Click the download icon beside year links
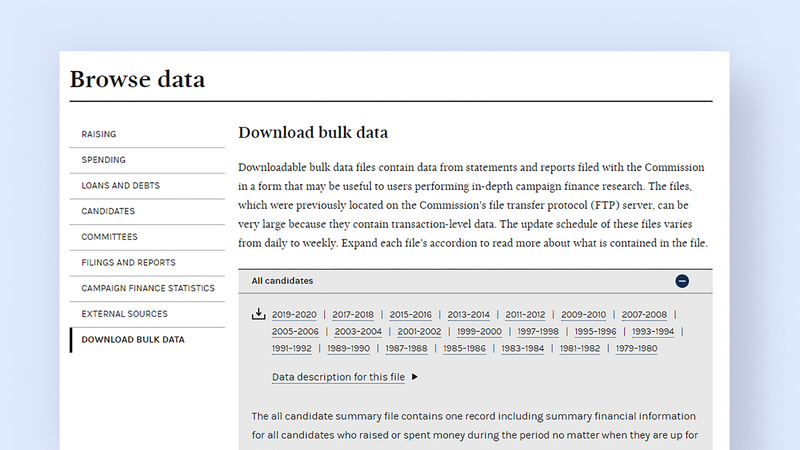 click(x=258, y=314)
